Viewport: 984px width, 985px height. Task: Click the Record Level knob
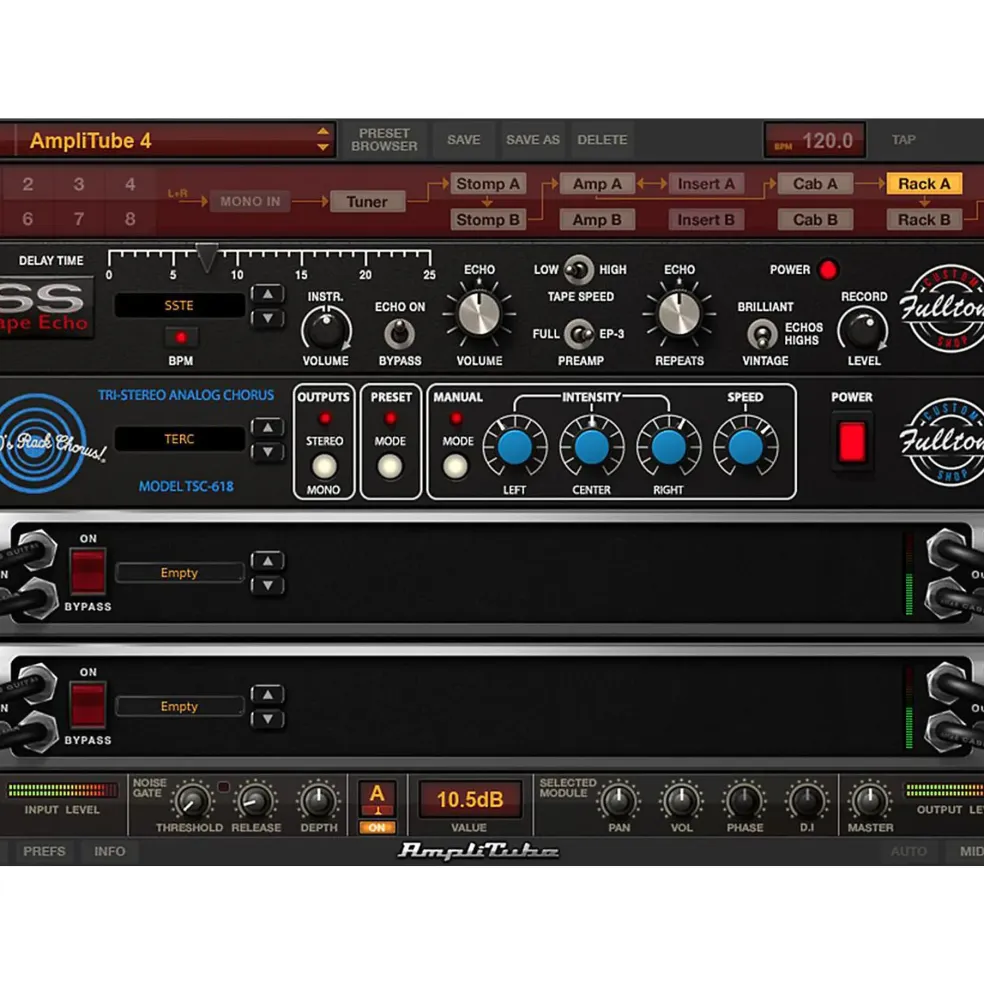point(863,329)
